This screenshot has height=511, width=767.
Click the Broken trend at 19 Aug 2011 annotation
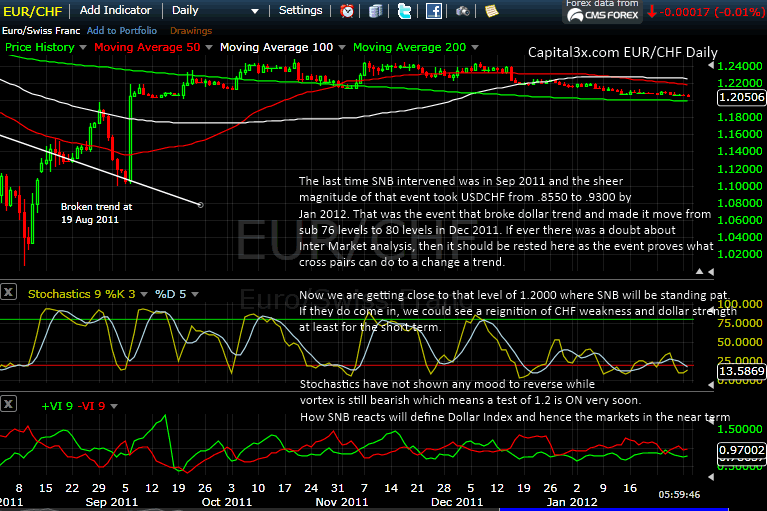click(96, 213)
